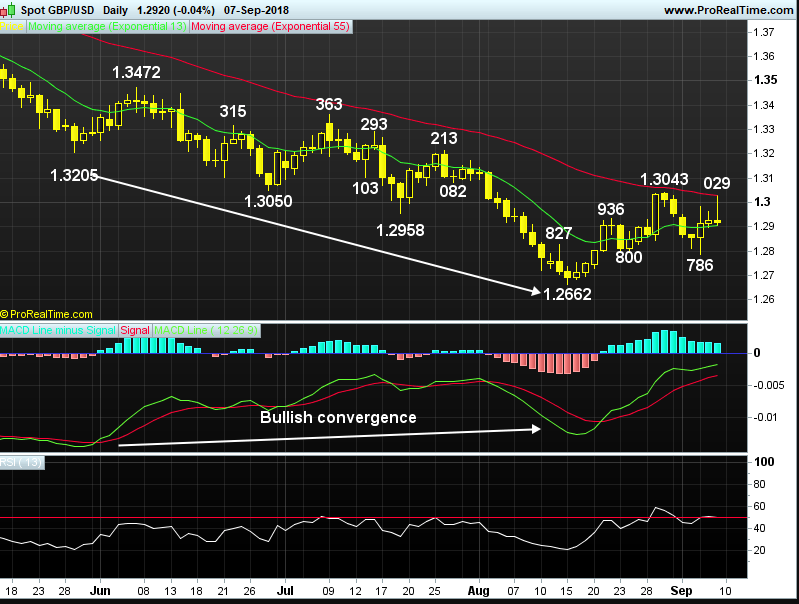Select the Price legend tab
Screen dimensions: 799x604
[x=12, y=27]
